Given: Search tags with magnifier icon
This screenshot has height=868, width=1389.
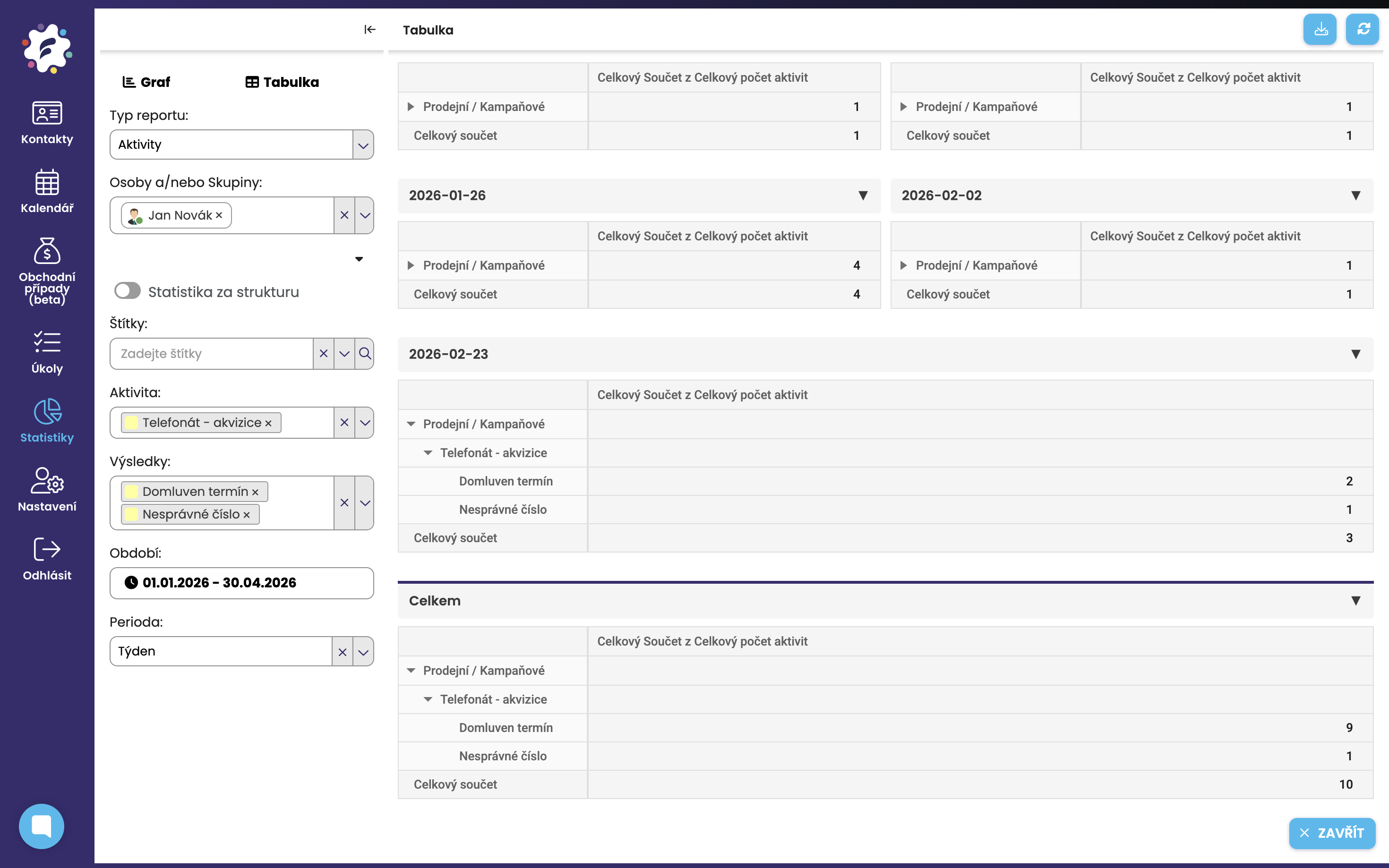Looking at the screenshot, I should pyautogui.click(x=365, y=353).
